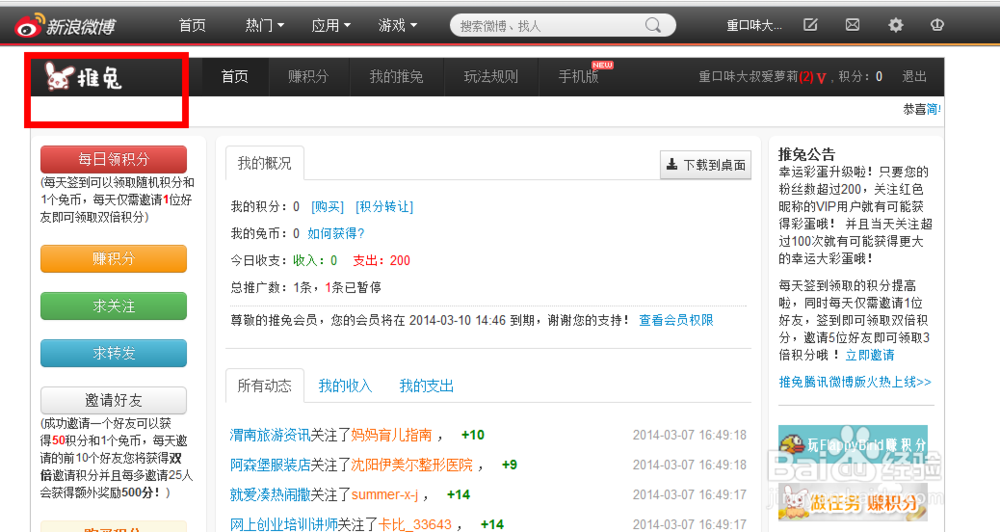
Task: Click the search magnifier icon
Action: 652,25
